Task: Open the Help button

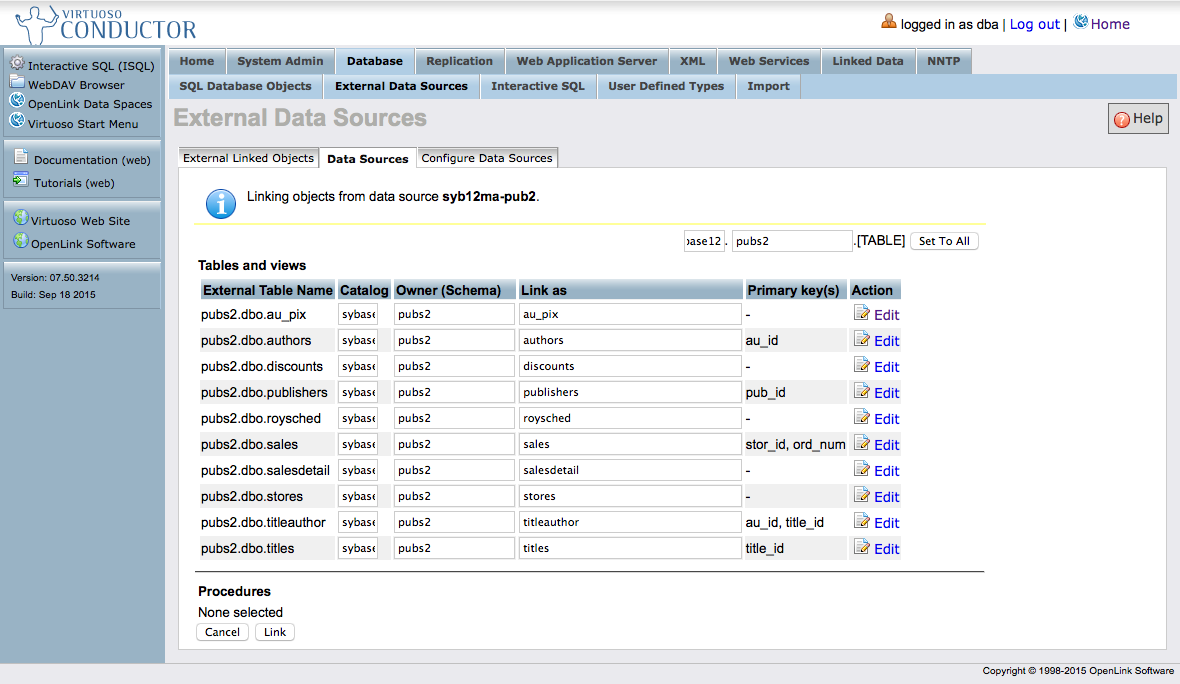Action: pos(1139,119)
